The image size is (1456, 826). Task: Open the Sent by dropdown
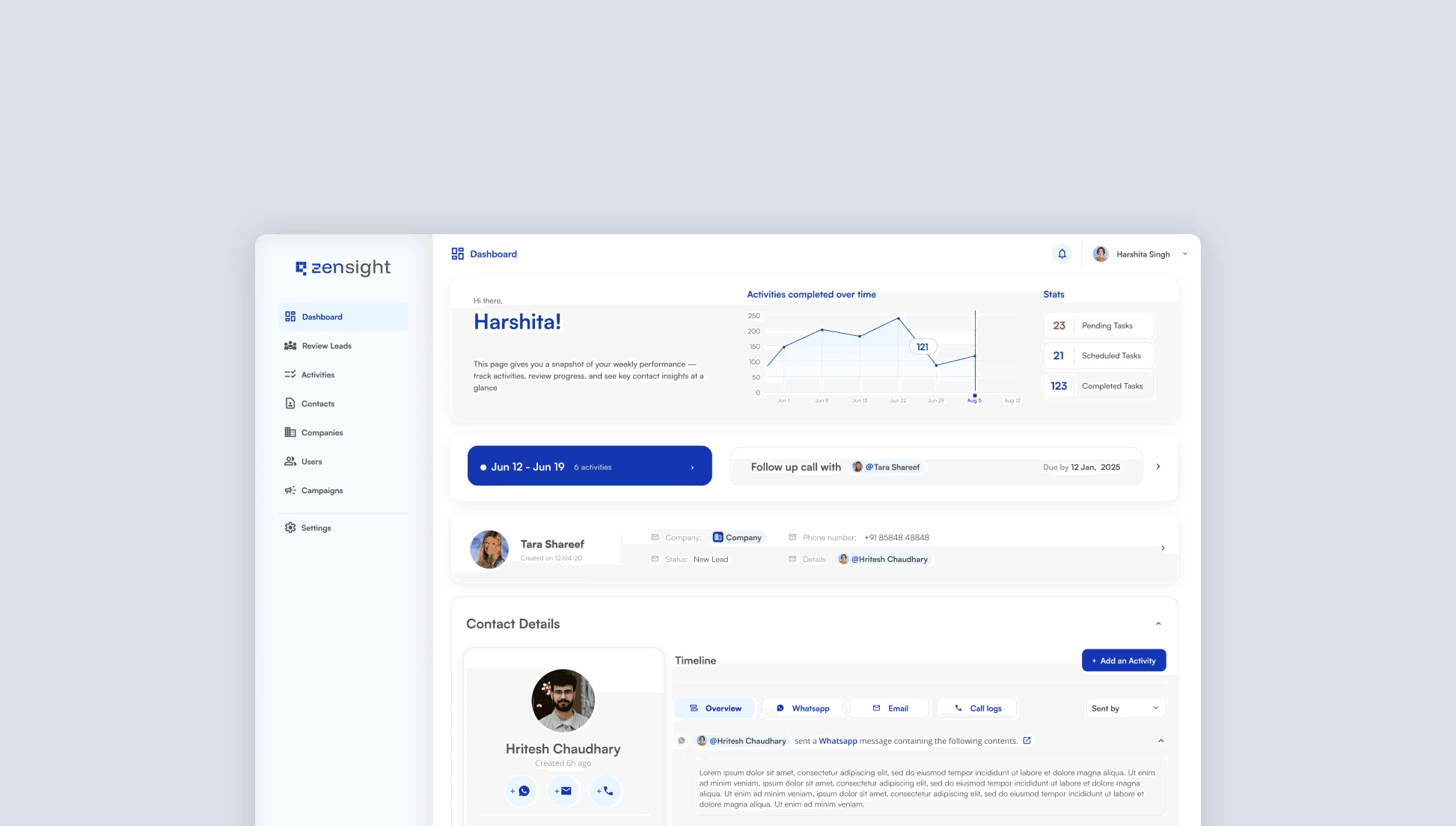pos(1125,708)
